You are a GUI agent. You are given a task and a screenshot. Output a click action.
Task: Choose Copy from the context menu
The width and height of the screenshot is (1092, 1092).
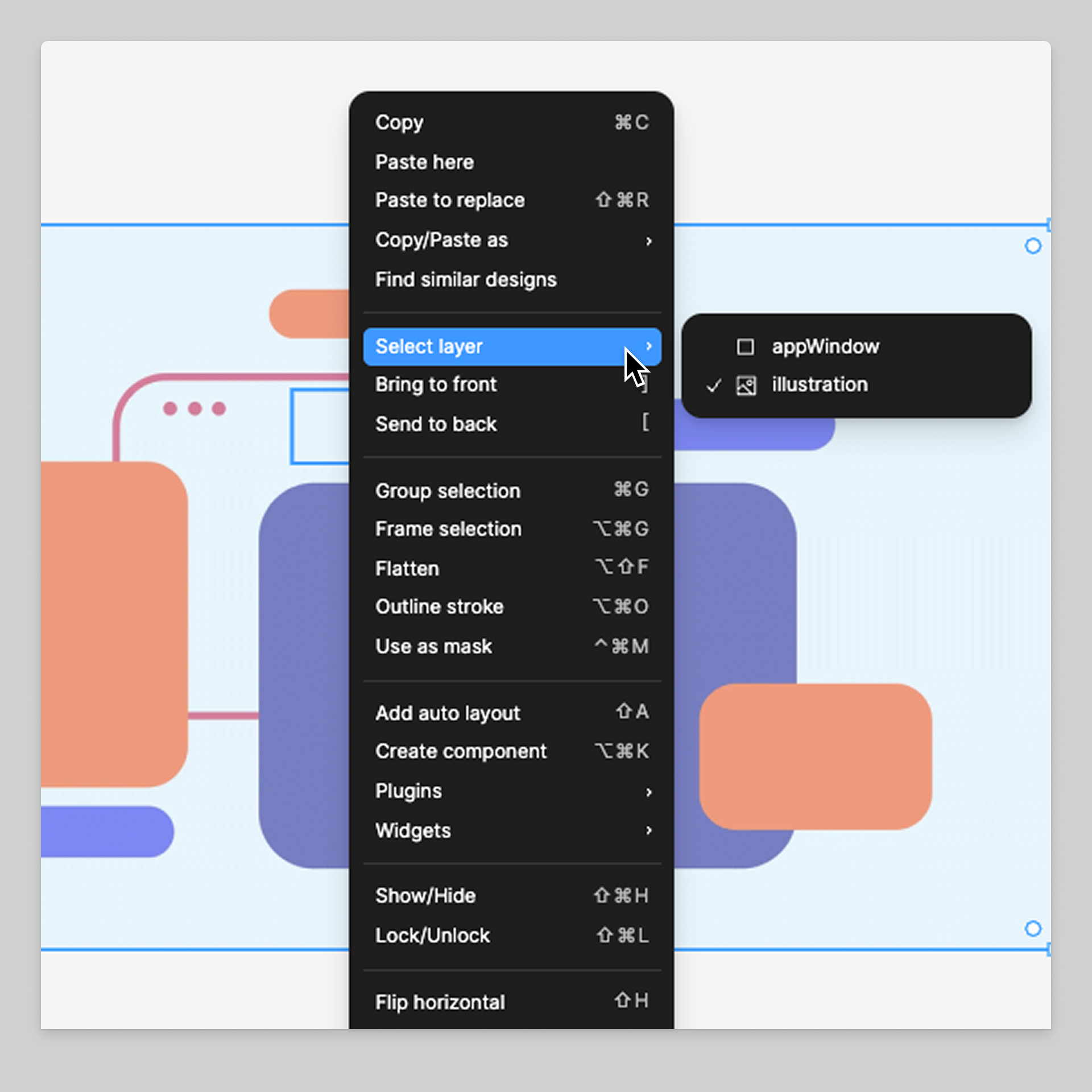click(x=399, y=122)
